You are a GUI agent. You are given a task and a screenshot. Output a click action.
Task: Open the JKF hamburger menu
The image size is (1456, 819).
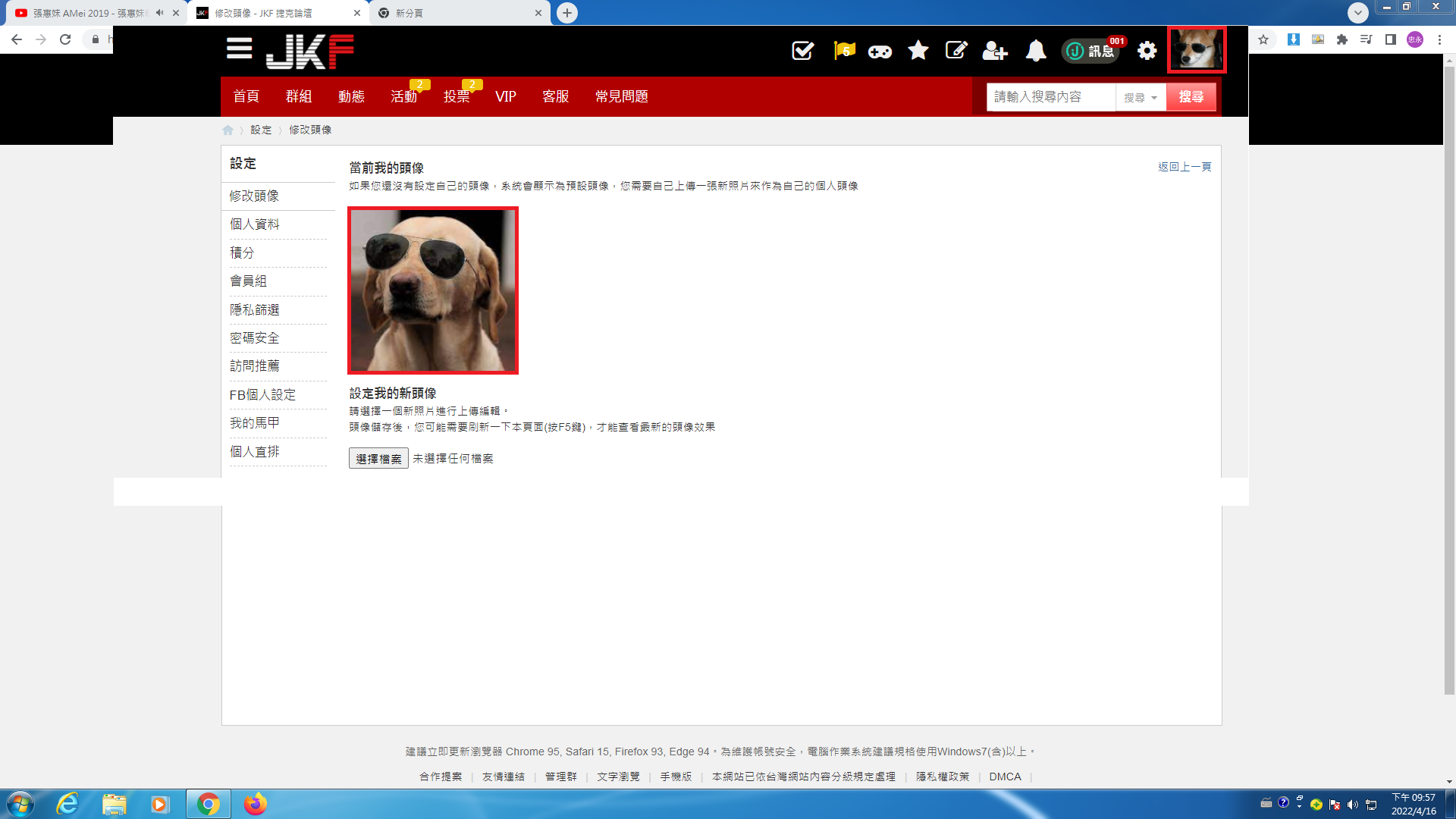pos(239,49)
